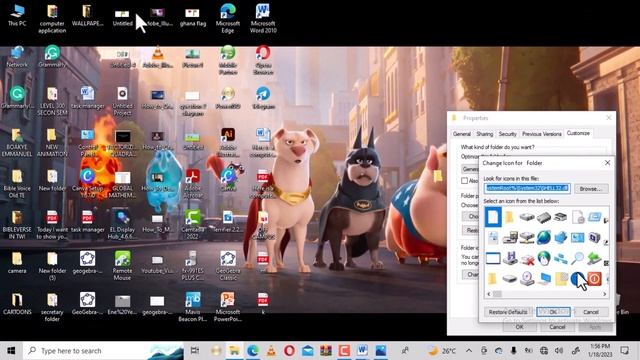Open the notification center icon
The width and height of the screenshot is (640, 360).
[624, 351]
